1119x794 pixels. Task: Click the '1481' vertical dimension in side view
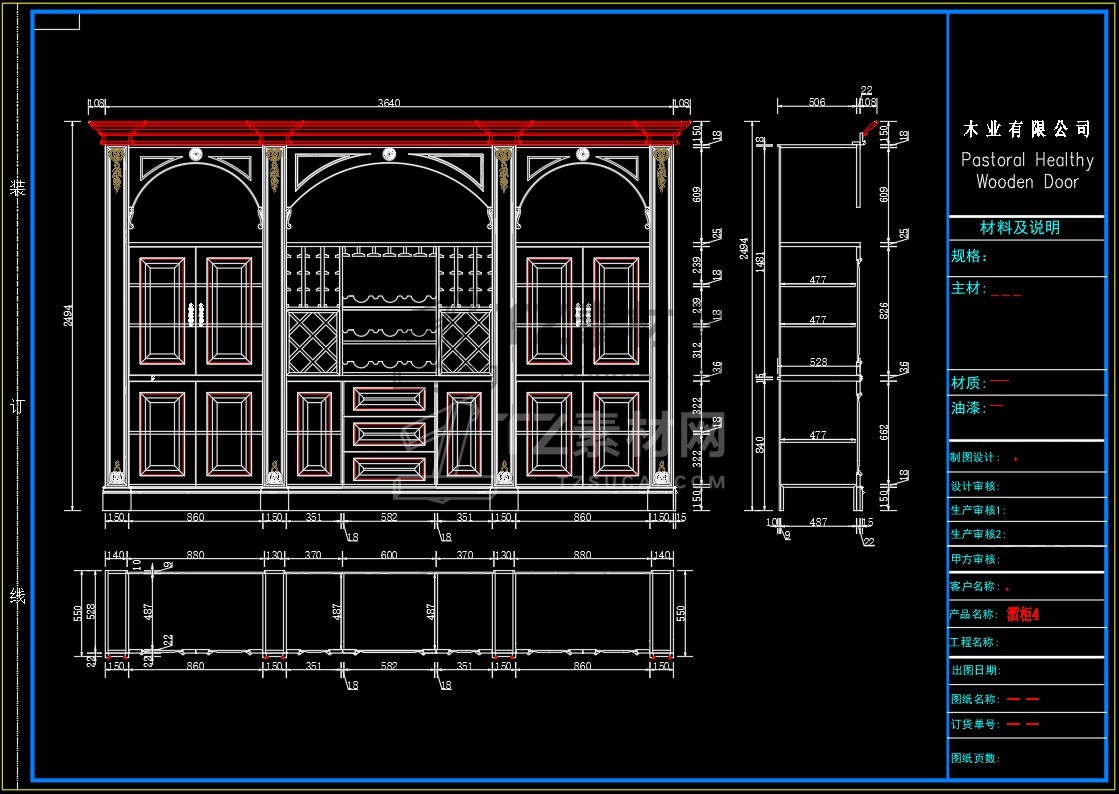pyautogui.click(x=761, y=261)
